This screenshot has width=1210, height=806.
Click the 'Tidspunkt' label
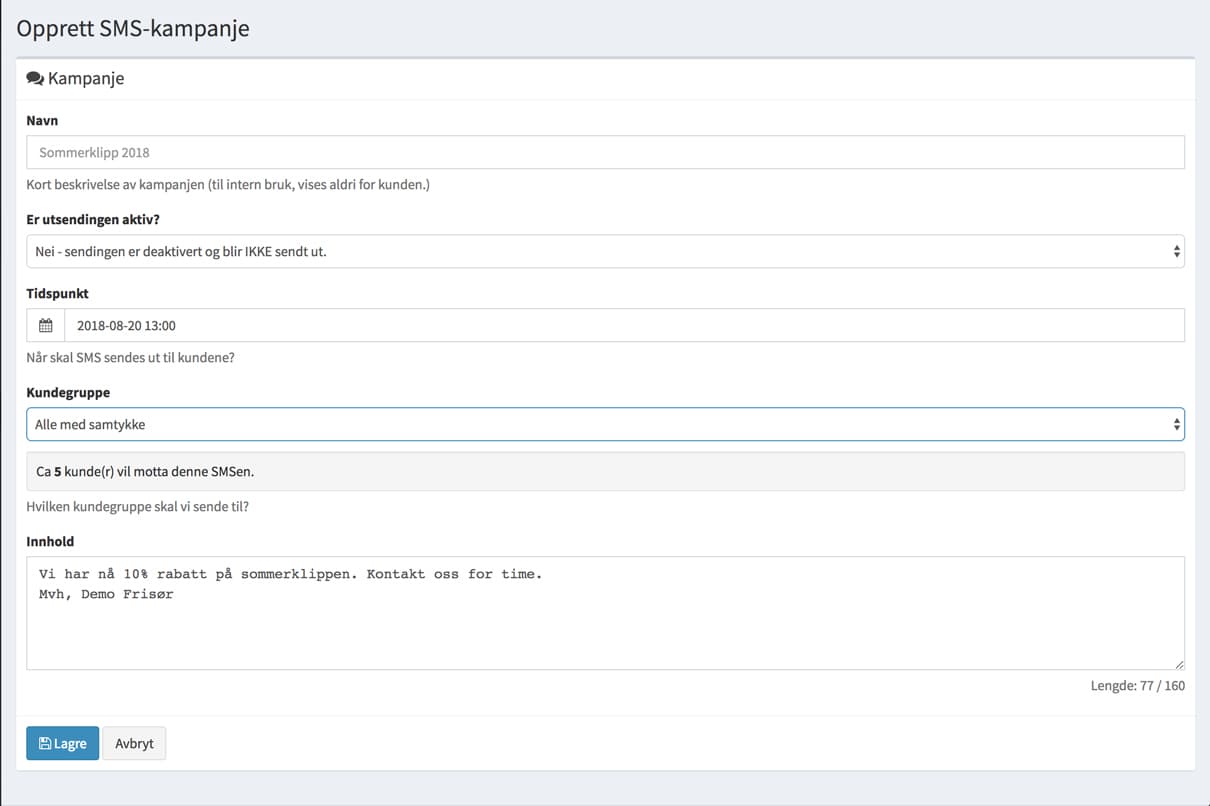coord(58,294)
